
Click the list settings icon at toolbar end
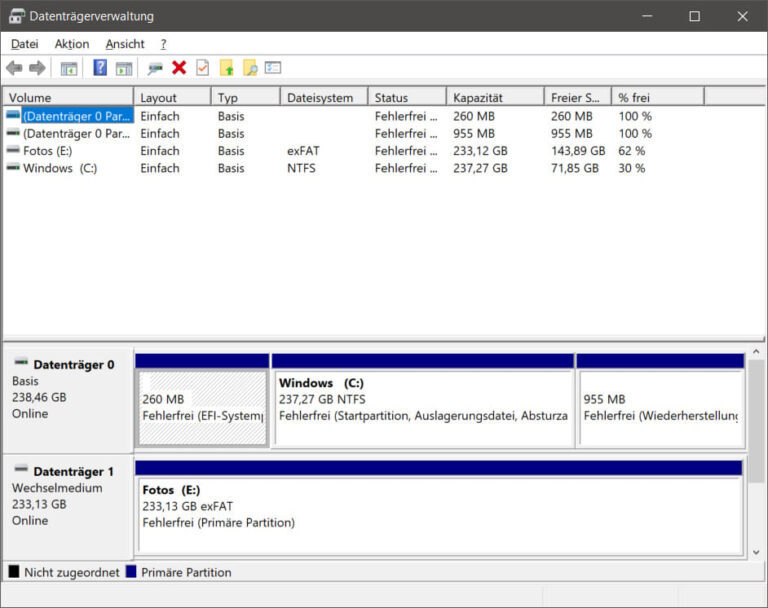pos(273,68)
